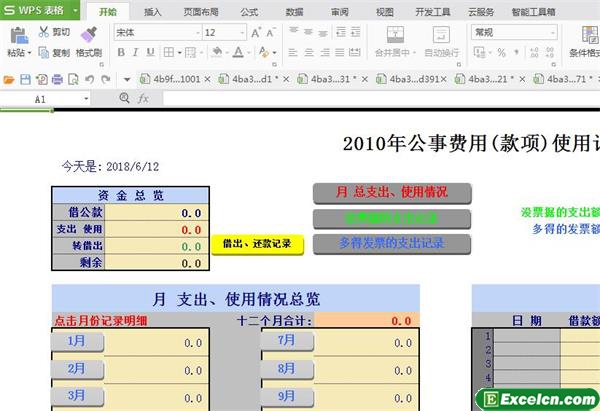Viewport: 600px width, 411px height.
Task: Click the Undo arrow icon
Action: tap(91, 78)
